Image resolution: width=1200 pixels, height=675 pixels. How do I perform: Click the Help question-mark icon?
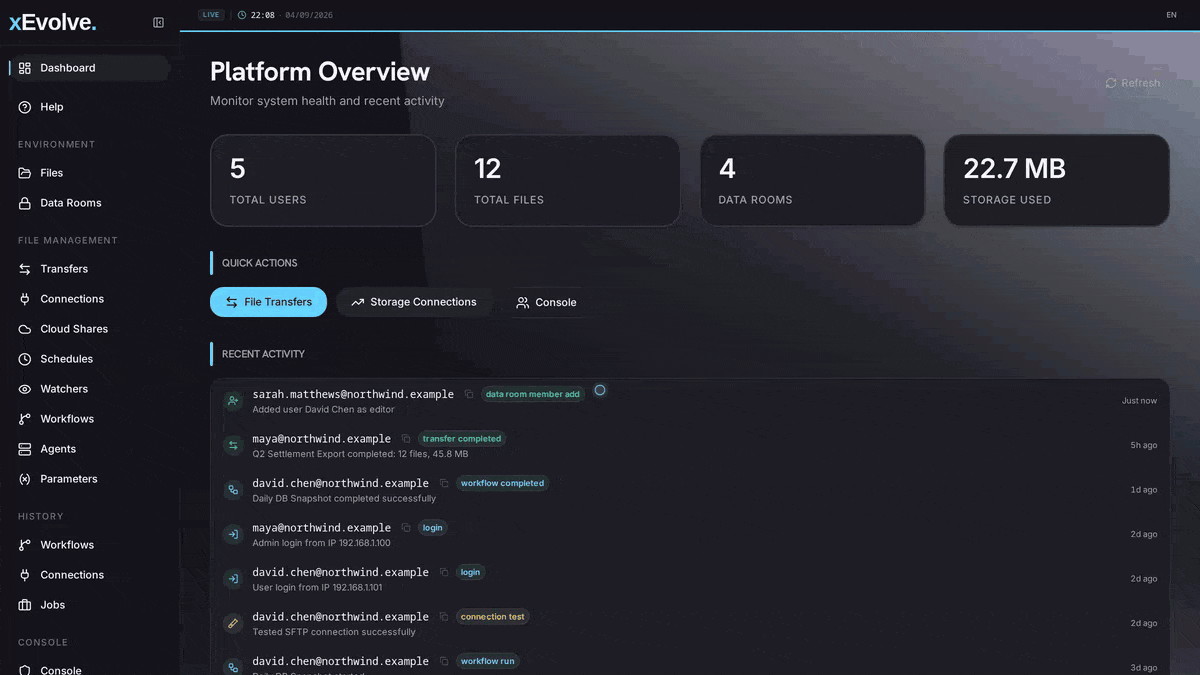[25, 107]
